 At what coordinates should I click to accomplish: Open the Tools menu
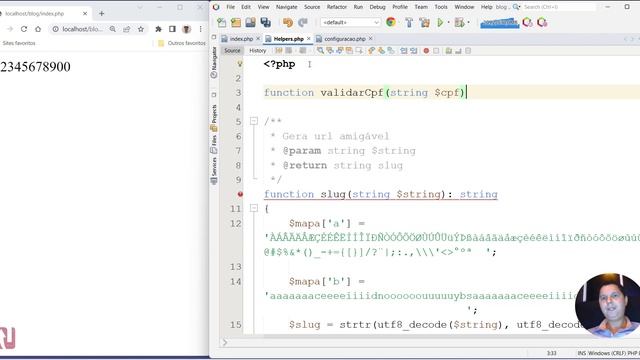point(441,7)
